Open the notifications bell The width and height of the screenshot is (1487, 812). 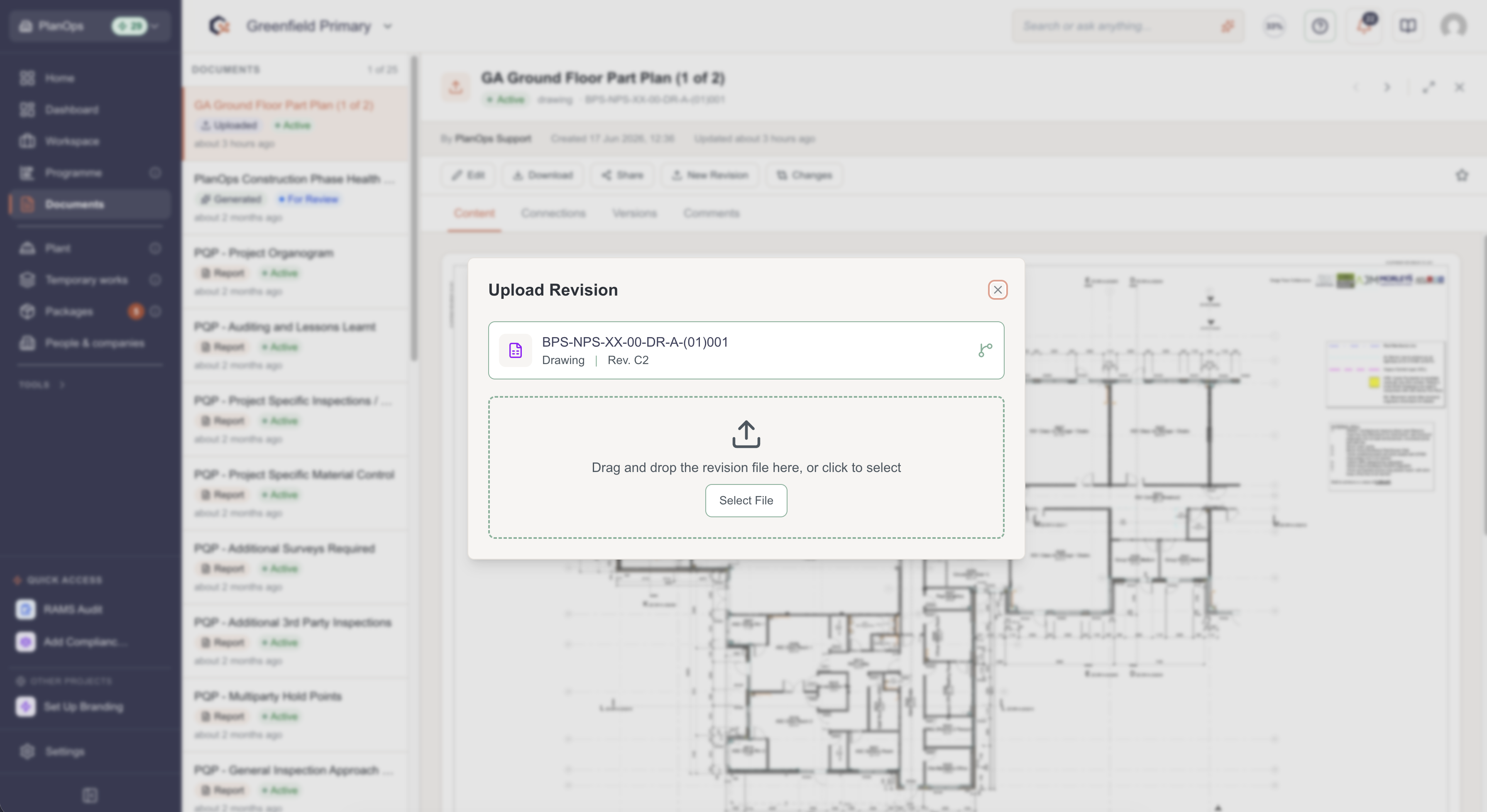point(1364,26)
